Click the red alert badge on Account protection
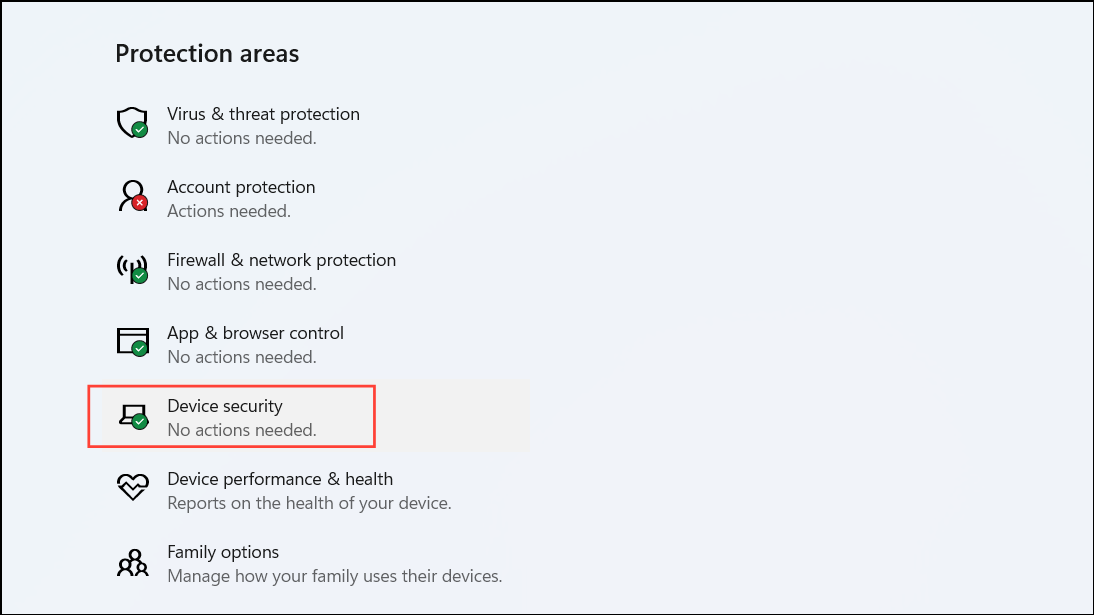The width and height of the screenshot is (1094, 615). click(x=140, y=204)
